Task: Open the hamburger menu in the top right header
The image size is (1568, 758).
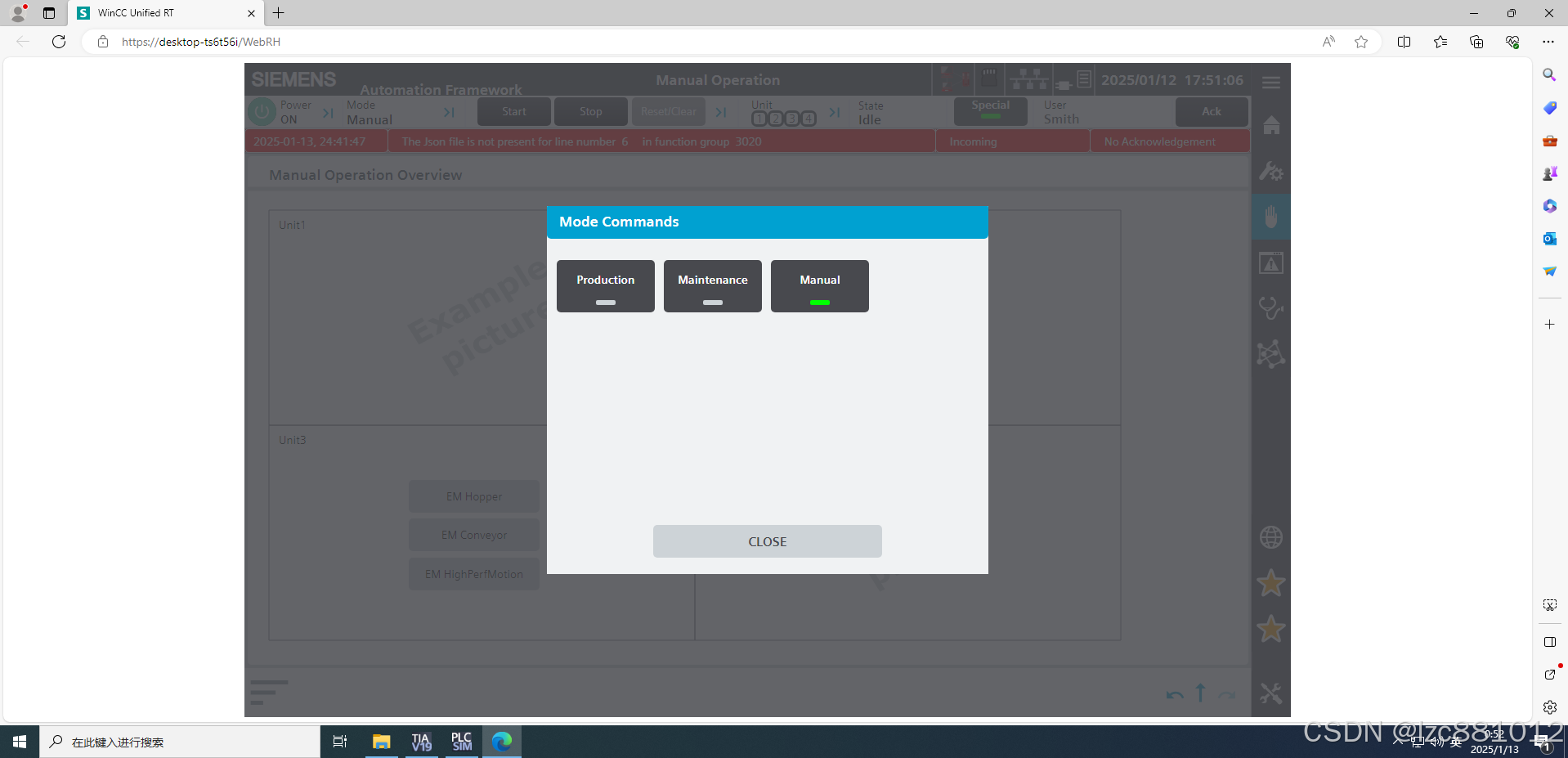Action: 1270,82
